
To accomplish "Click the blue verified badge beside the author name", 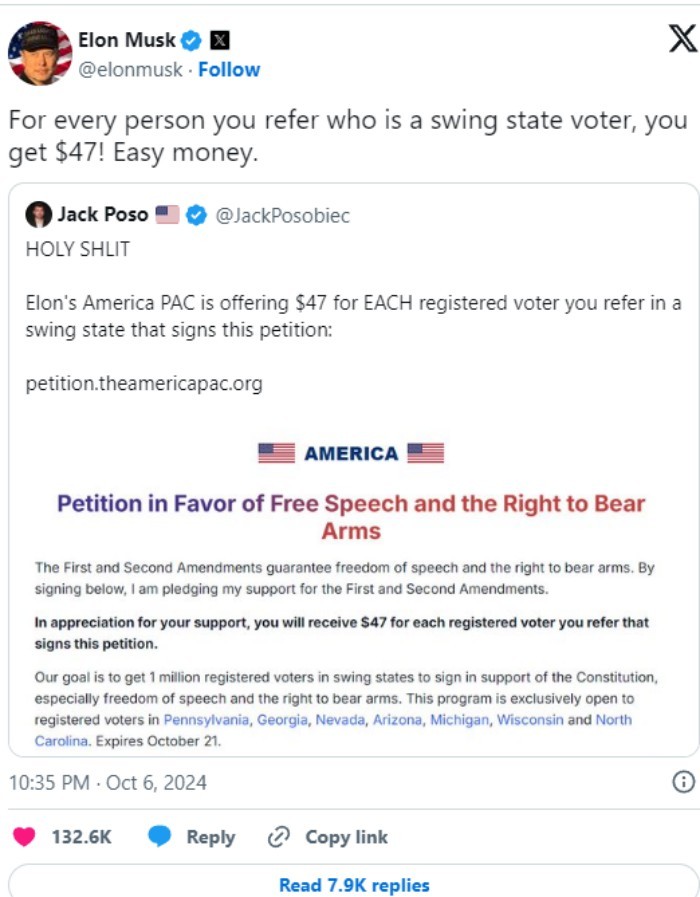I will pos(193,41).
